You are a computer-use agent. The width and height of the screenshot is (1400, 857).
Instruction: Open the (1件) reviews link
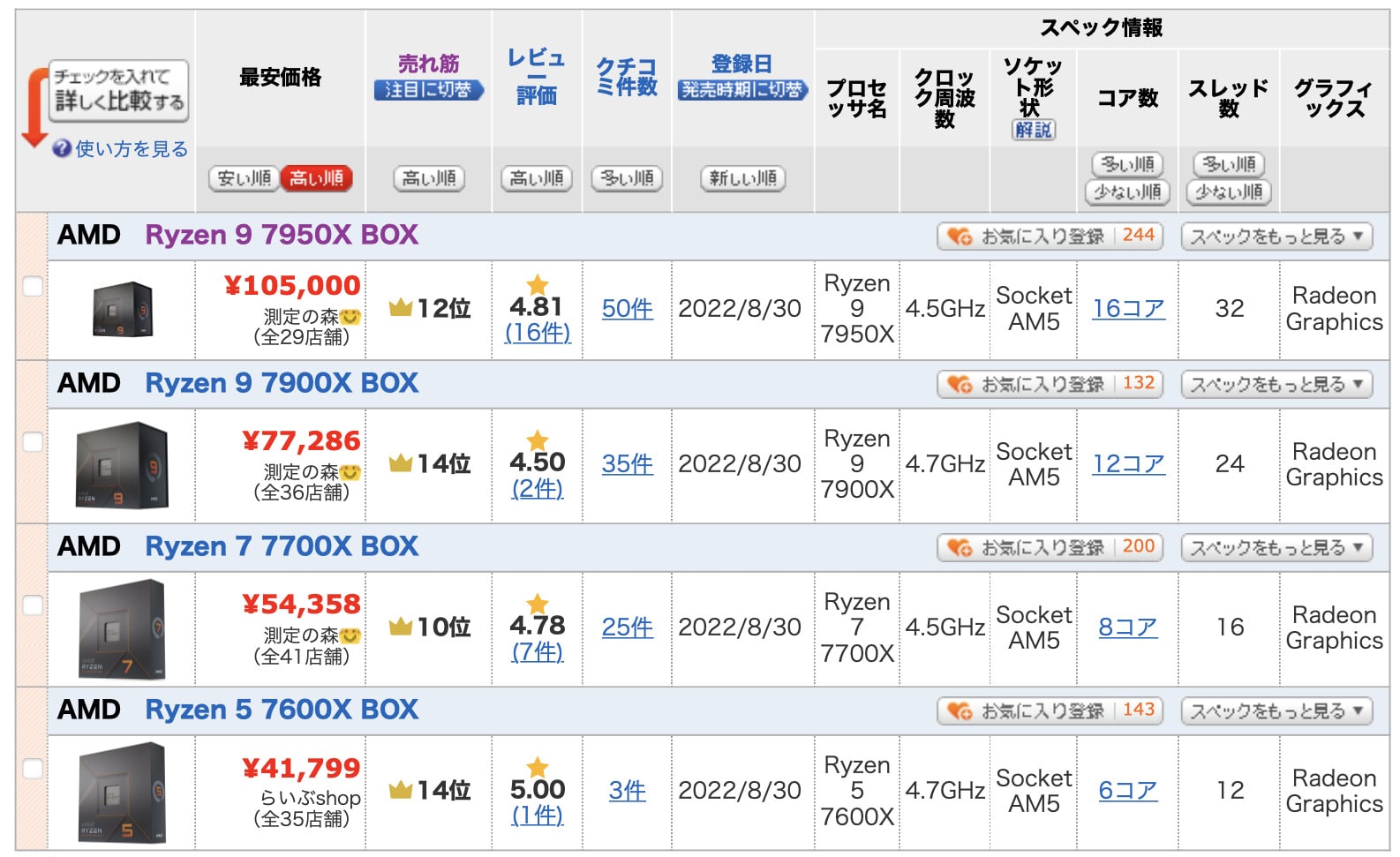537,815
